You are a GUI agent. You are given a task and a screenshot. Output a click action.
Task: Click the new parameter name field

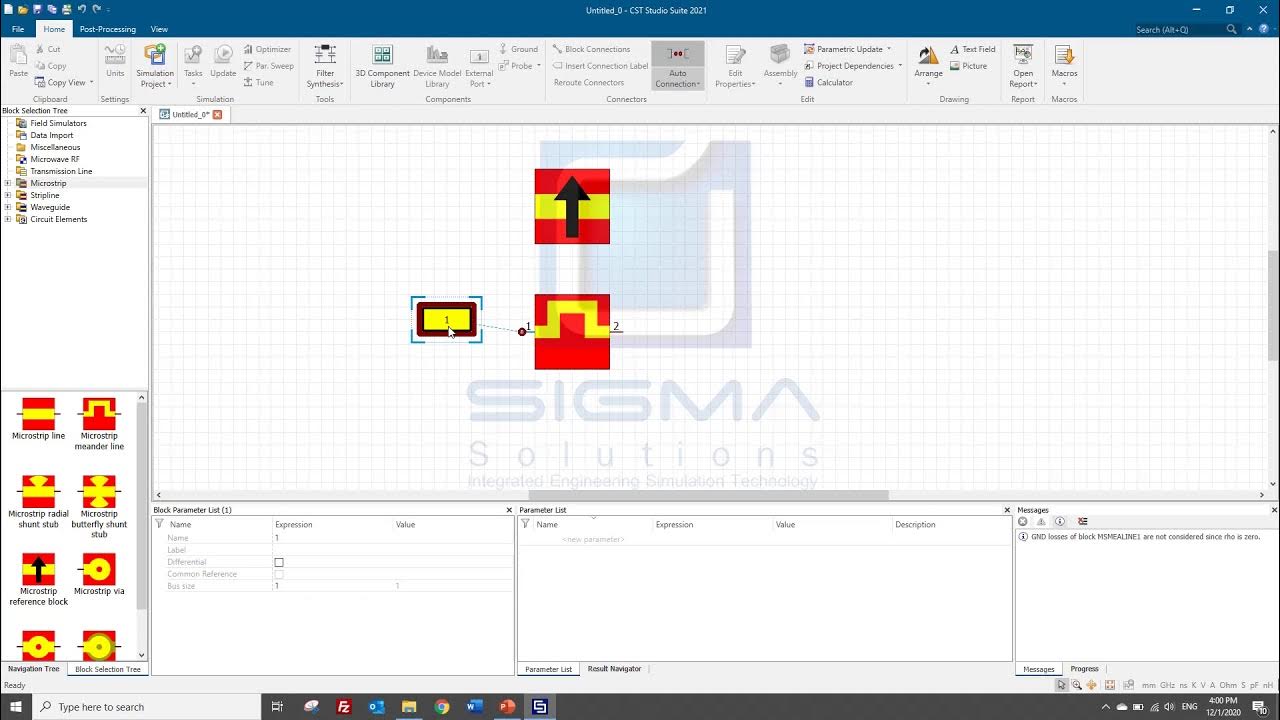coord(593,539)
